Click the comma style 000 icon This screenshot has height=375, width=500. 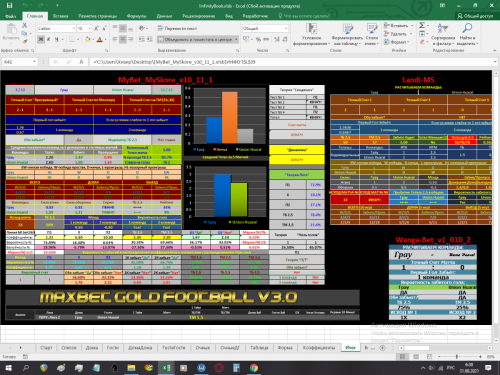(266, 39)
